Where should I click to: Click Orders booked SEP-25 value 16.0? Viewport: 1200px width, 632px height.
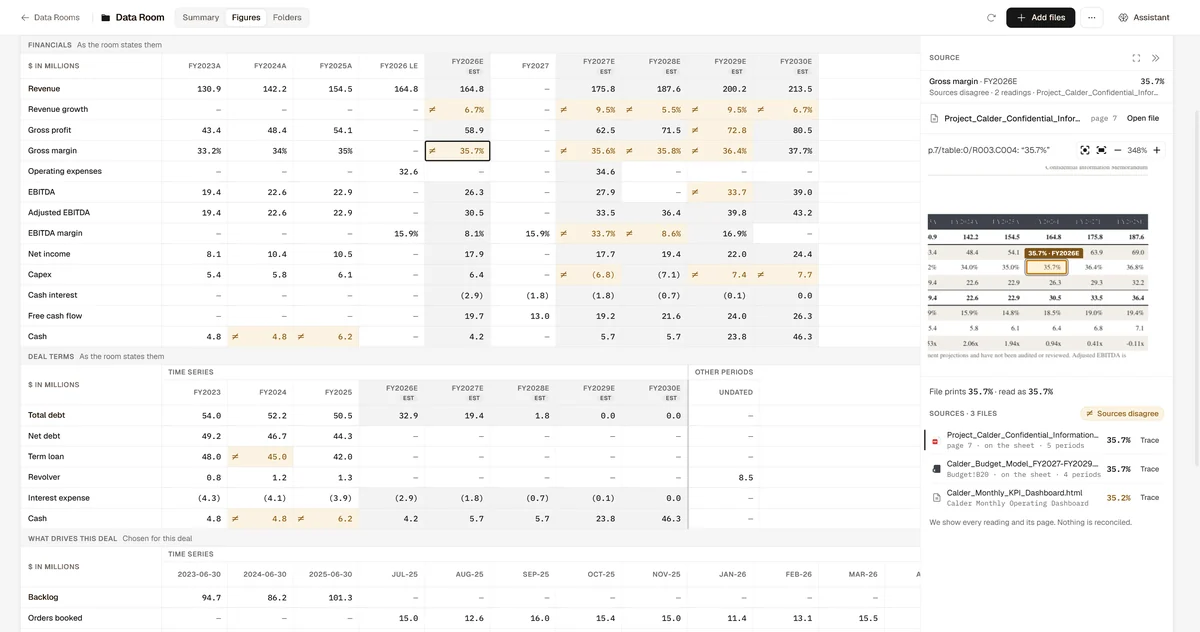click(540, 618)
